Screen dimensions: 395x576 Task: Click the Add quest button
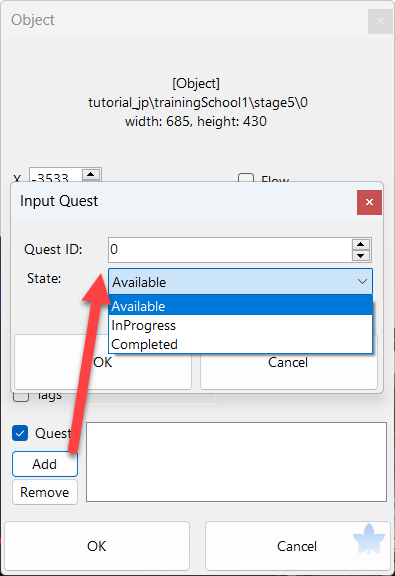45,464
